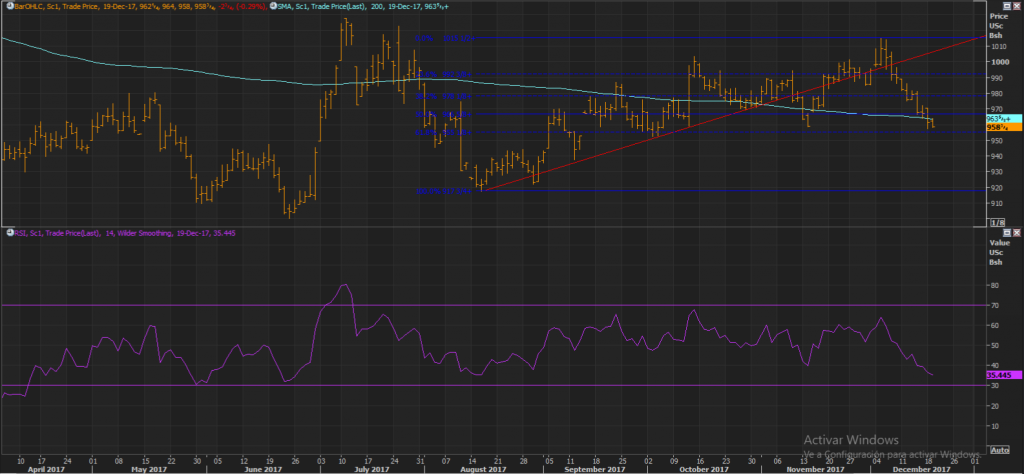1024x474 pixels.
Task: Maximize the price chart pane
Action: 1006,5
